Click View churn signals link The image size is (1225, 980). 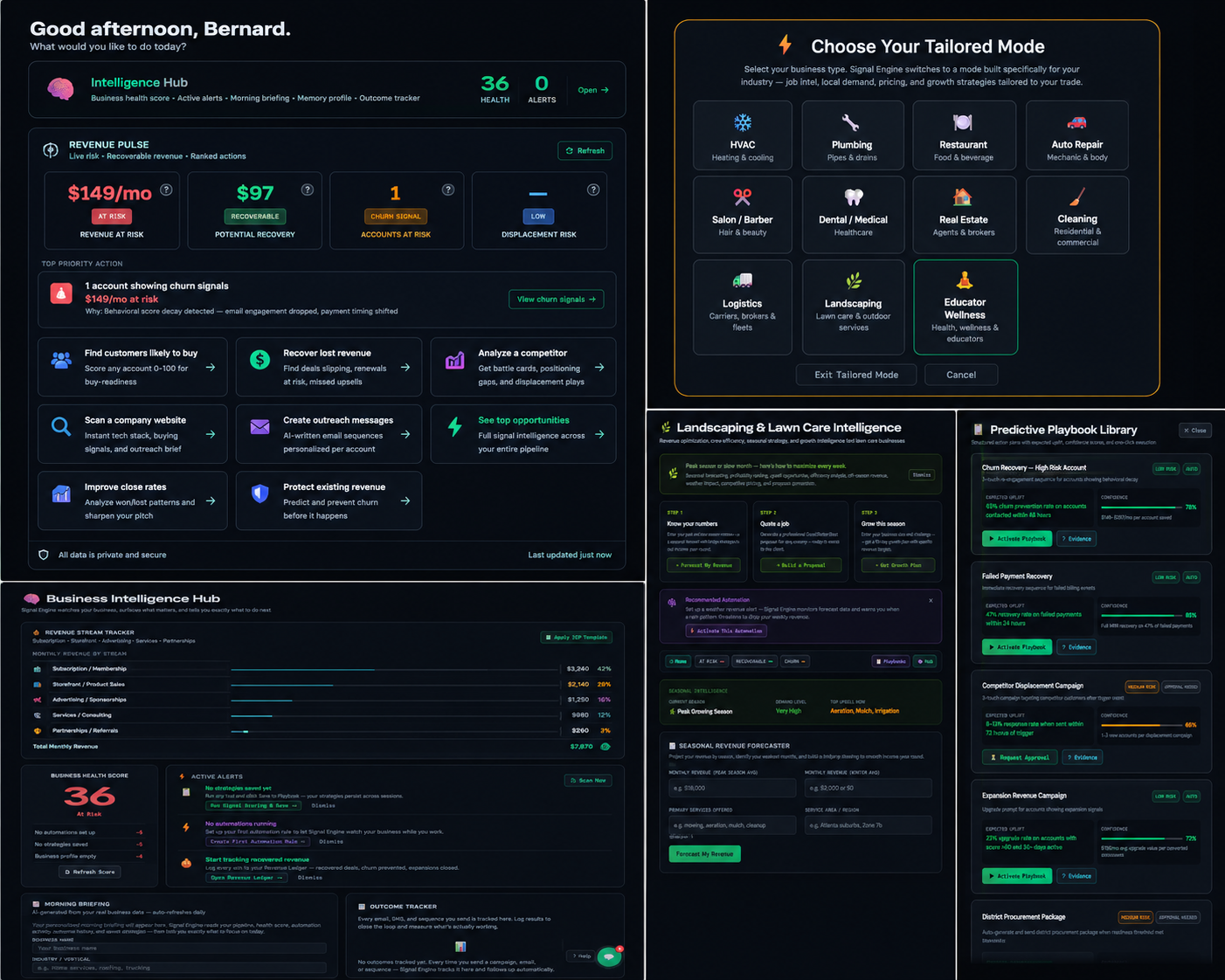coord(556,299)
